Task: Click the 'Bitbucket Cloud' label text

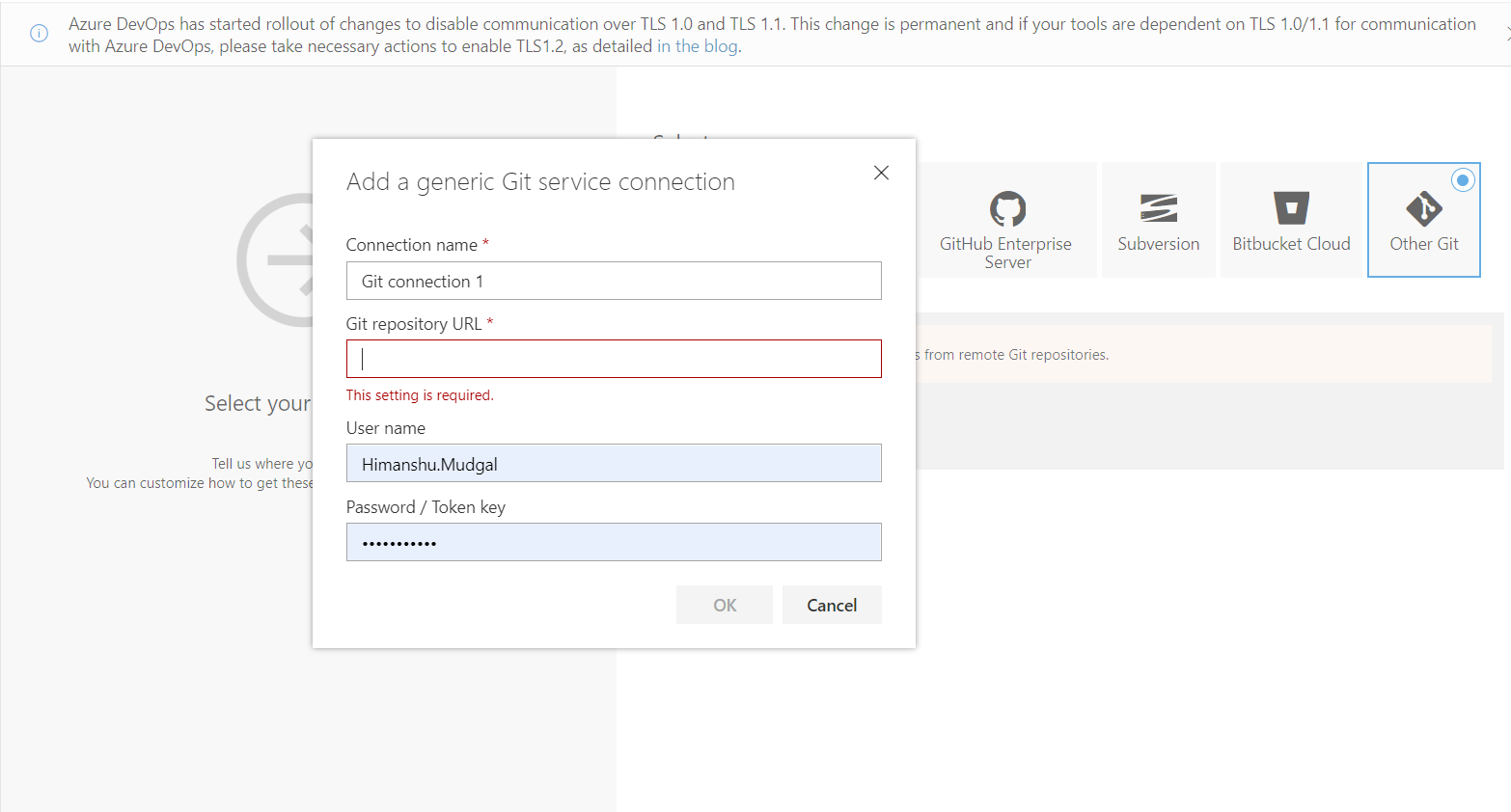Action: click(1291, 244)
